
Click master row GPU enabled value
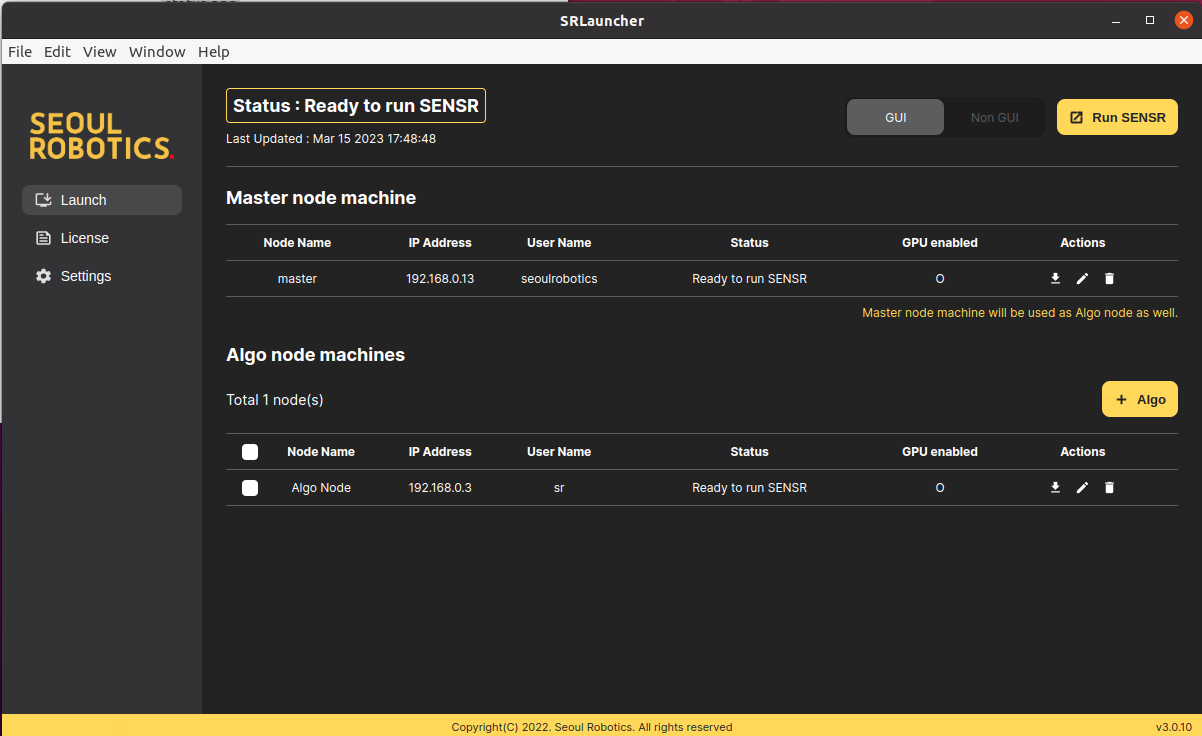click(x=940, y=279)
